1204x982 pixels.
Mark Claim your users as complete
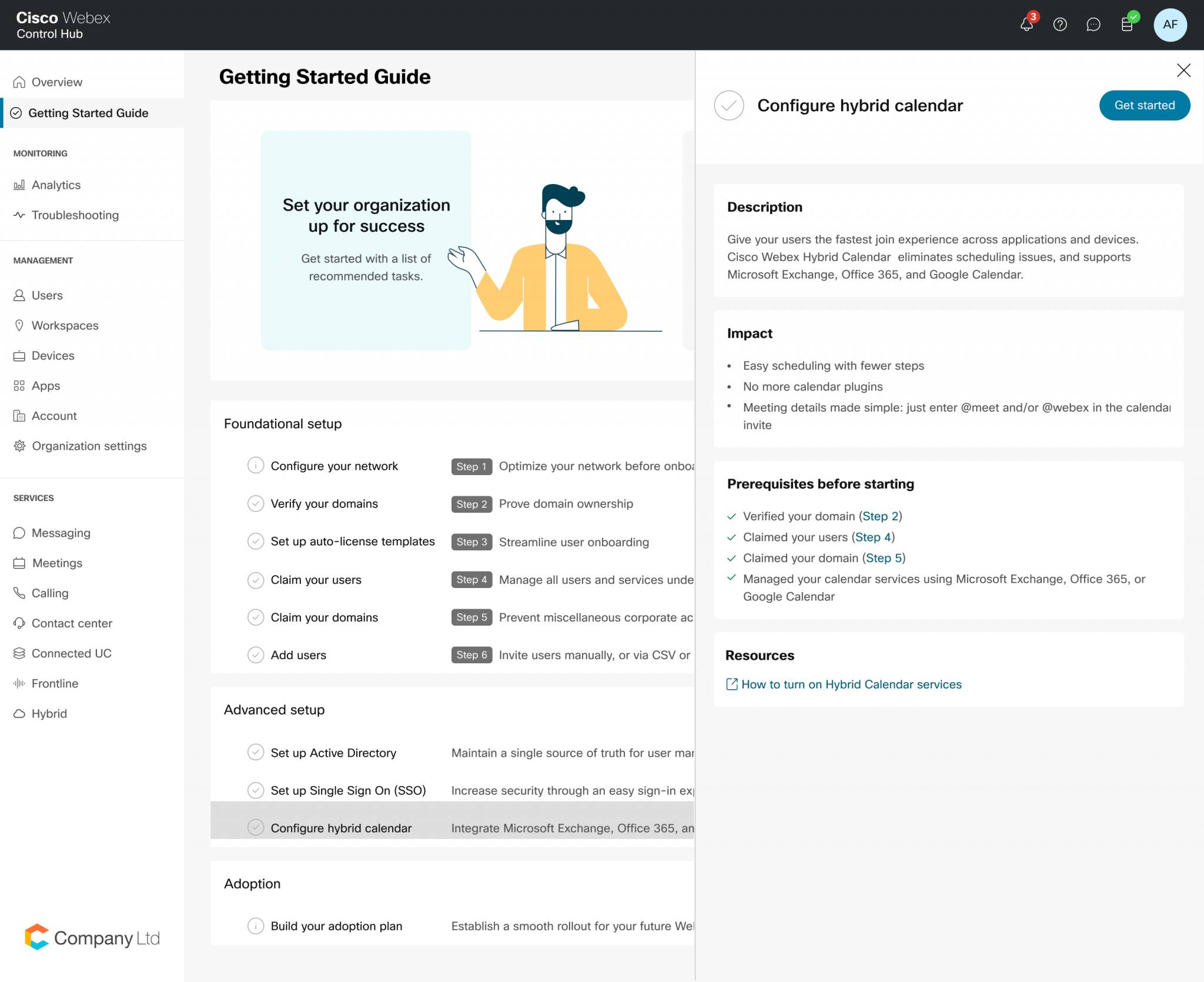256,580
